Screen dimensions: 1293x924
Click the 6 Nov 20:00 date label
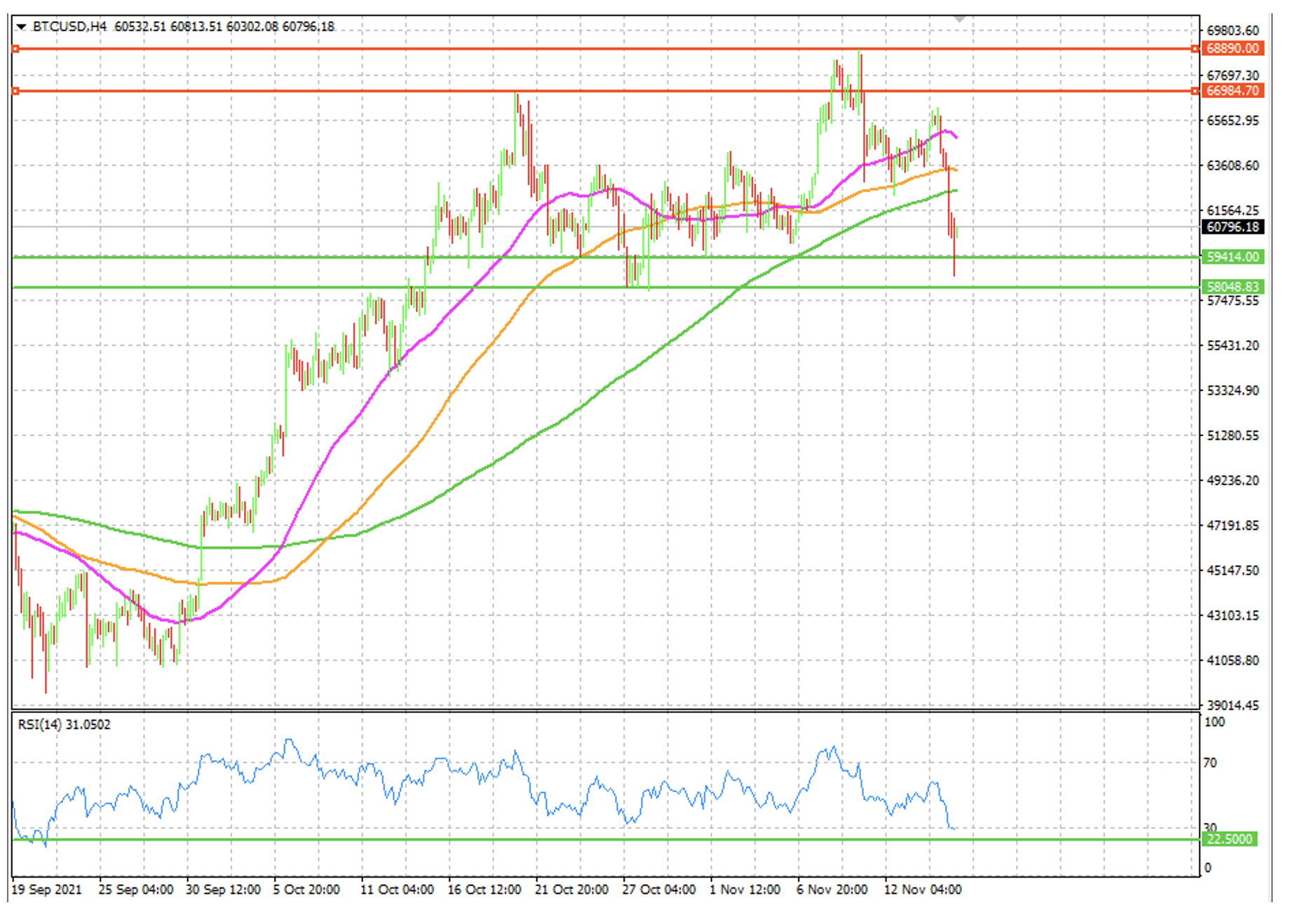832,889
